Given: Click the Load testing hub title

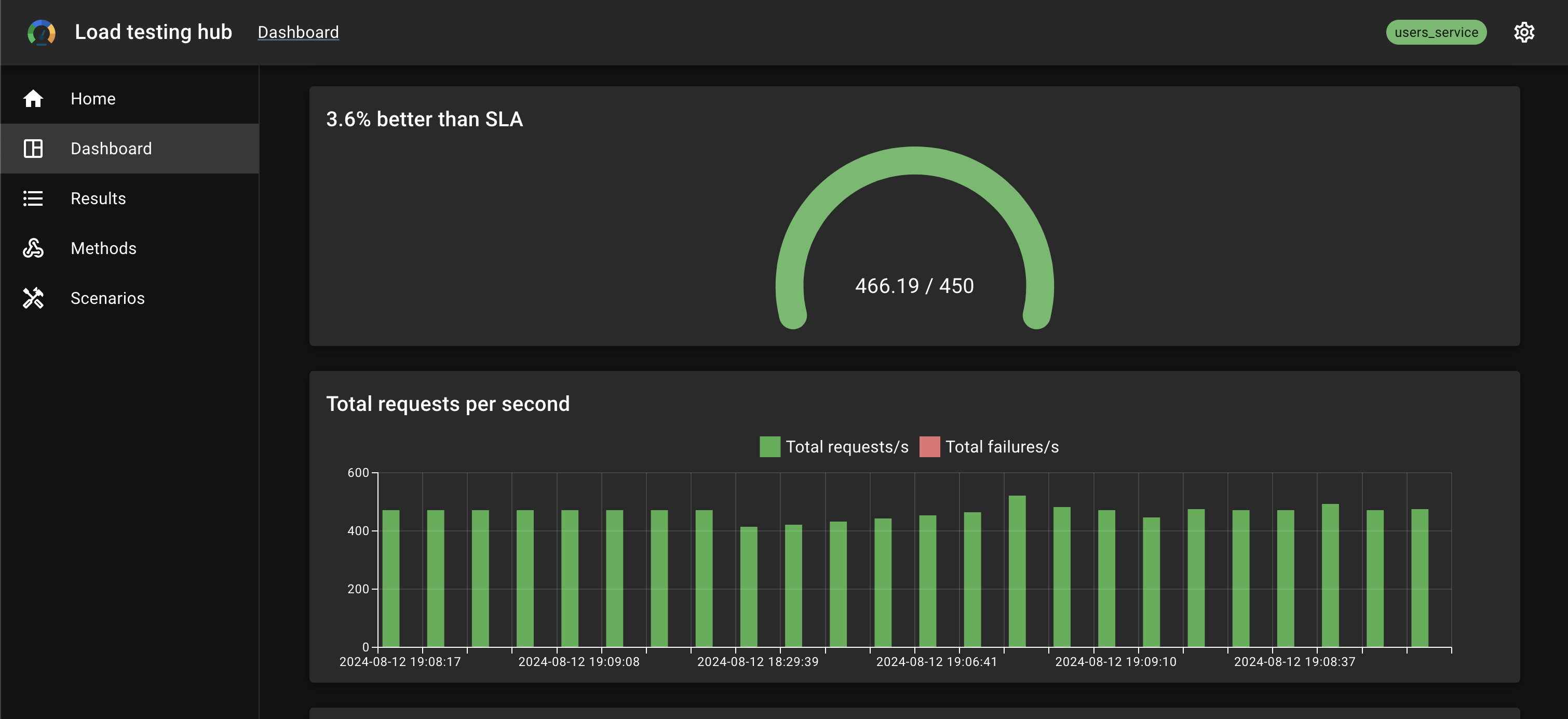Looking at the screenshot, I should pyautogui.click(x=153, y=32).
